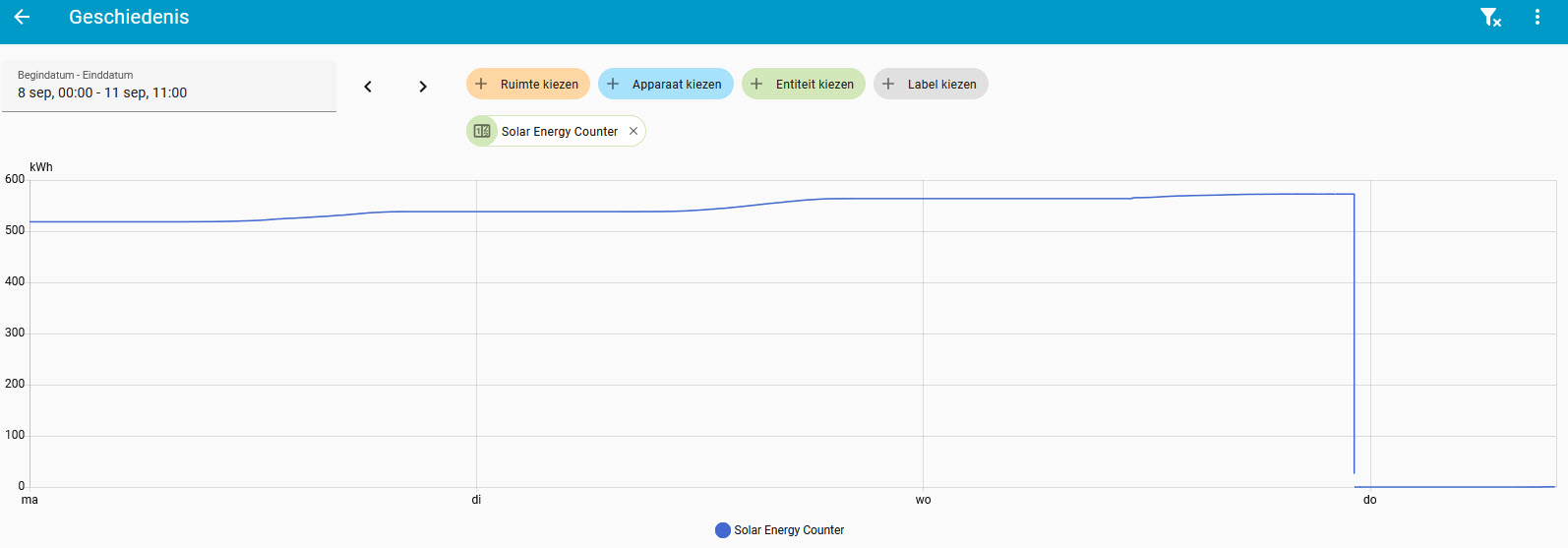Click the 'ma' x-axis label
The width and height of the screenshot is (1568, 548).
[30, 500]
